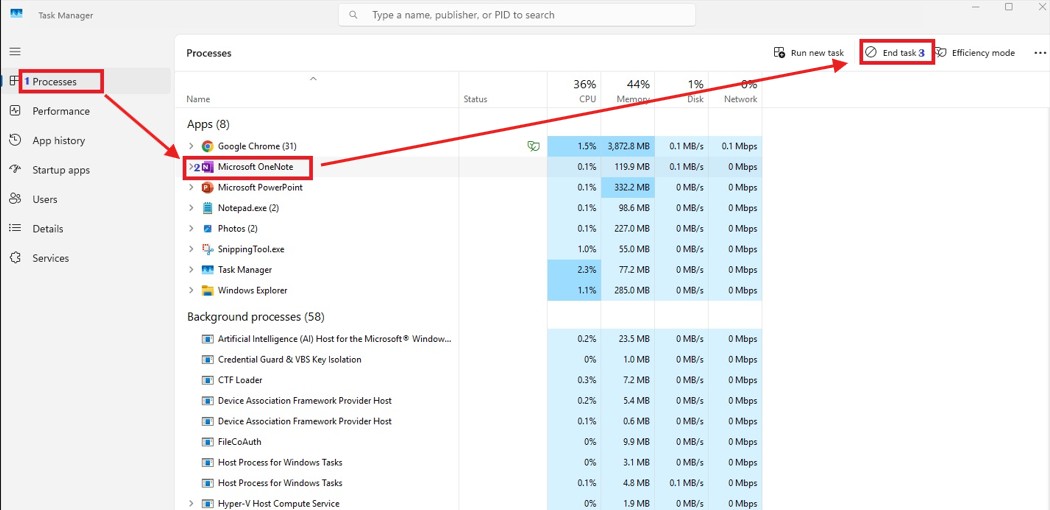
Task: Click the CTF Loader process icon
Action: coord(208,380)
